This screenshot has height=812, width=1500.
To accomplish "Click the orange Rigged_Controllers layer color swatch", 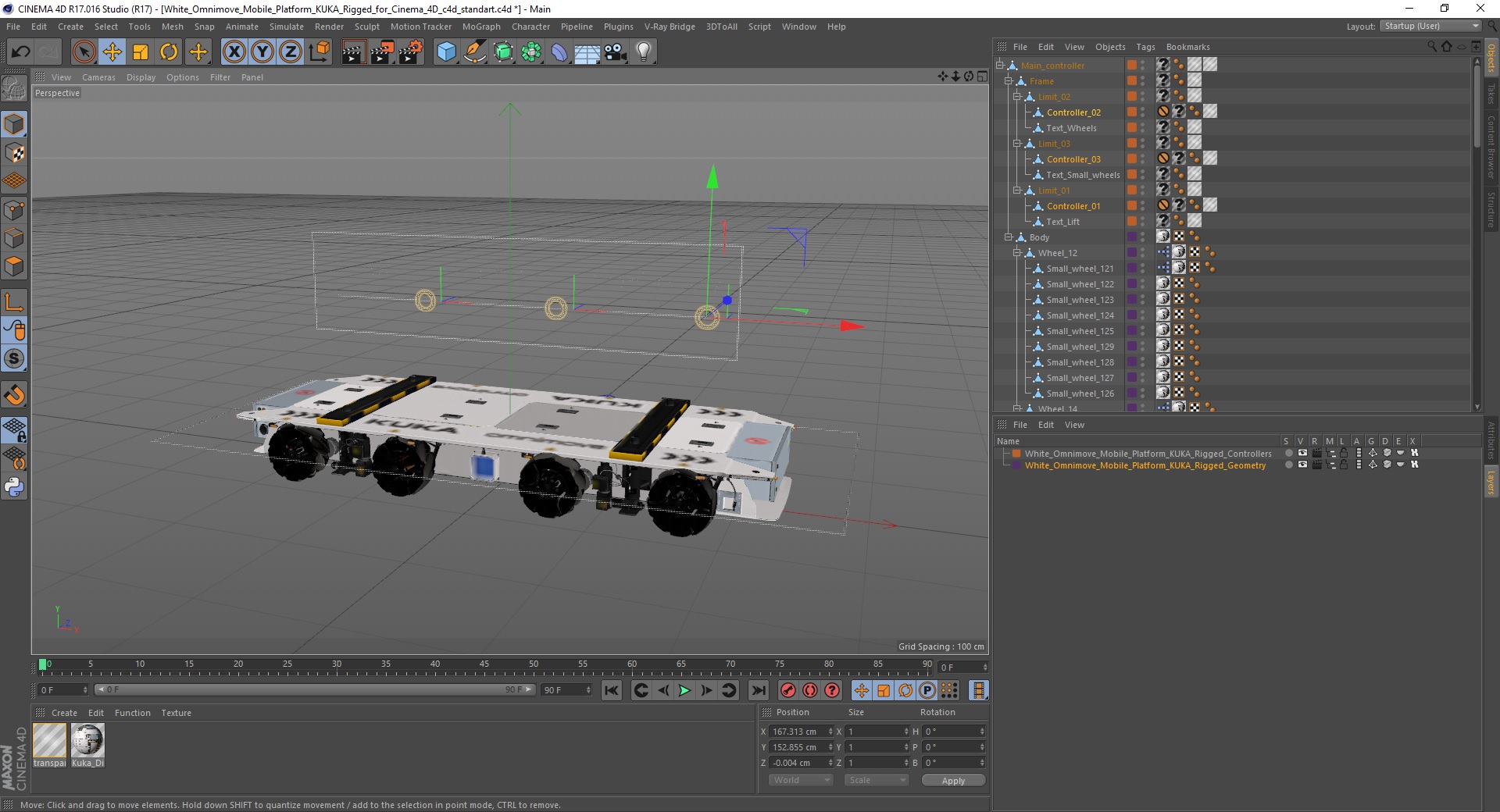I will click(x=1016, y=453).
